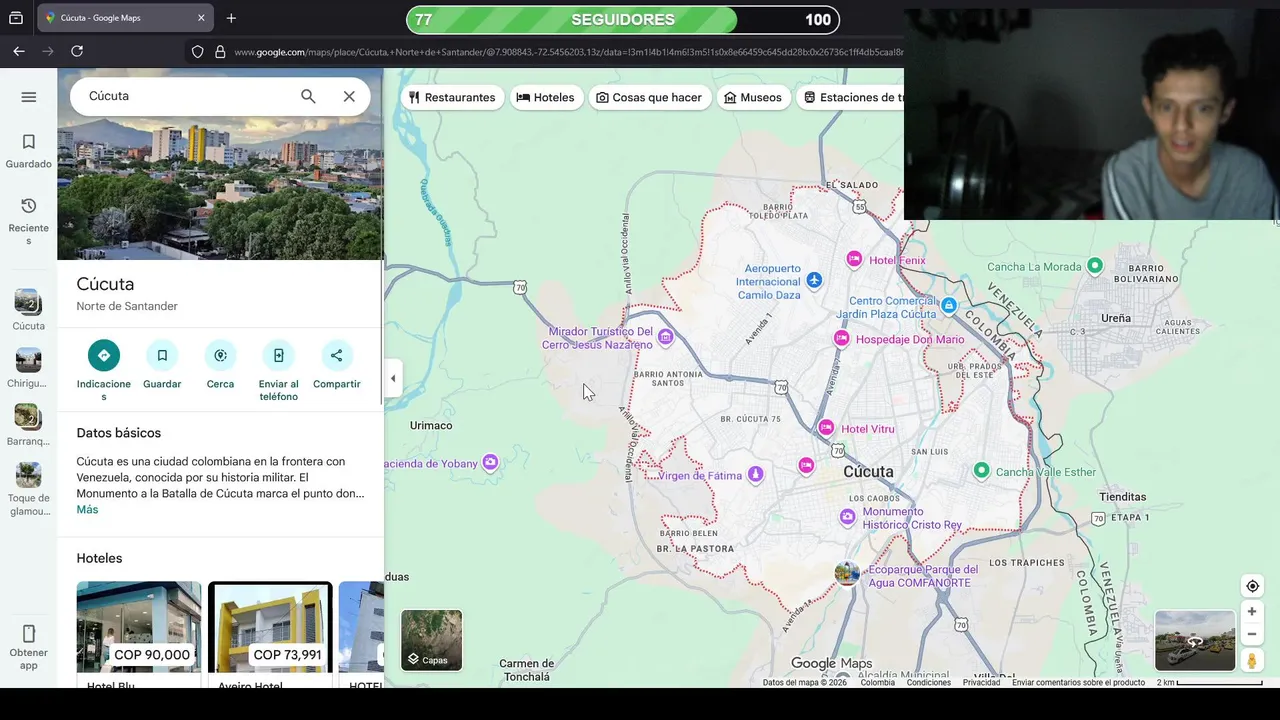Open the Google Maps hamburger menu
Screen dimensions: 1280x720
28,97
